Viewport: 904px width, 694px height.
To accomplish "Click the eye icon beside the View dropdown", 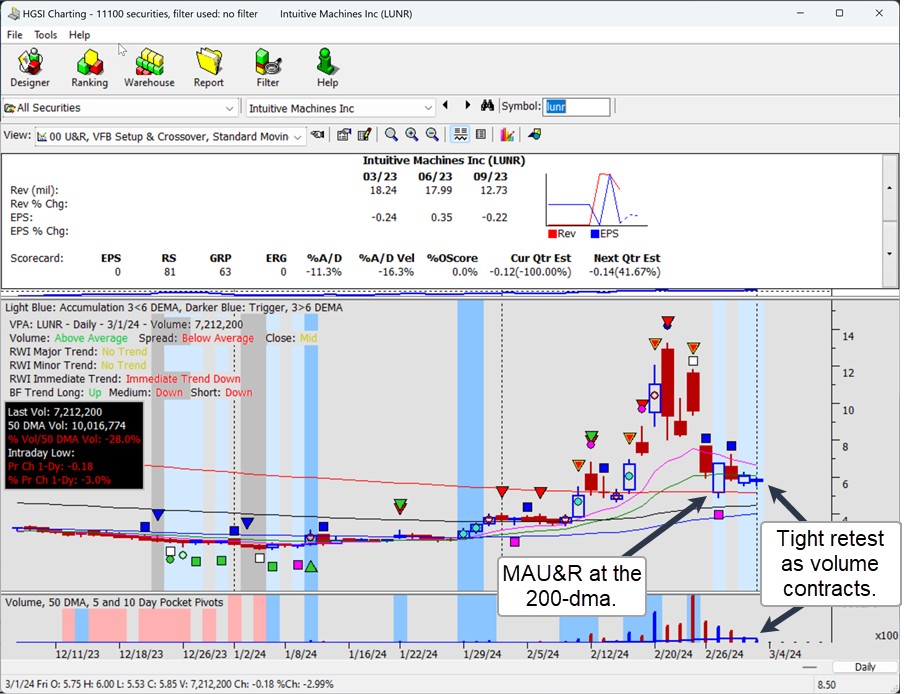I will (317, 135).
